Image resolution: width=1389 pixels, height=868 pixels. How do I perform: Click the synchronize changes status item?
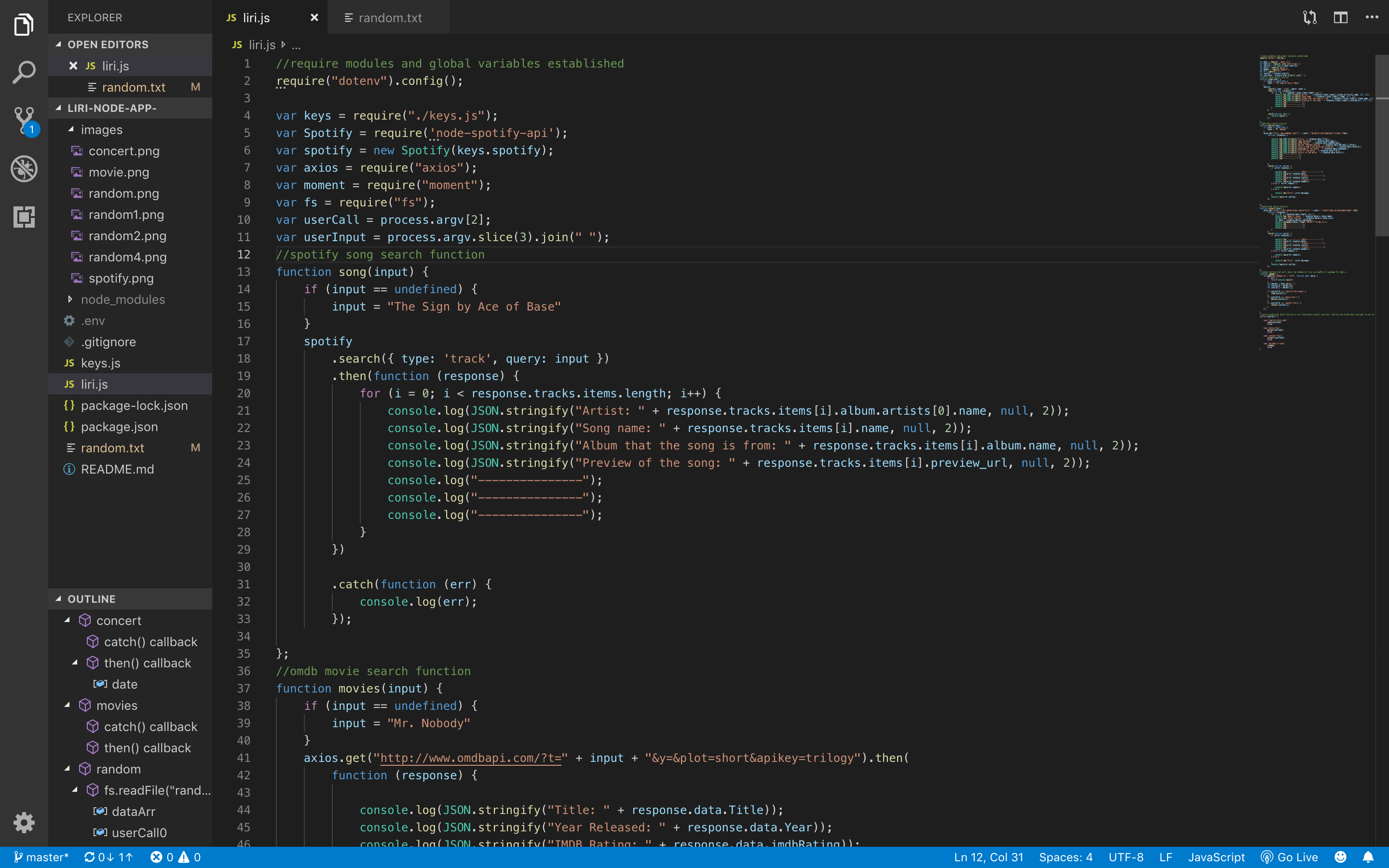pyautogui.click(x=109, y=857)
